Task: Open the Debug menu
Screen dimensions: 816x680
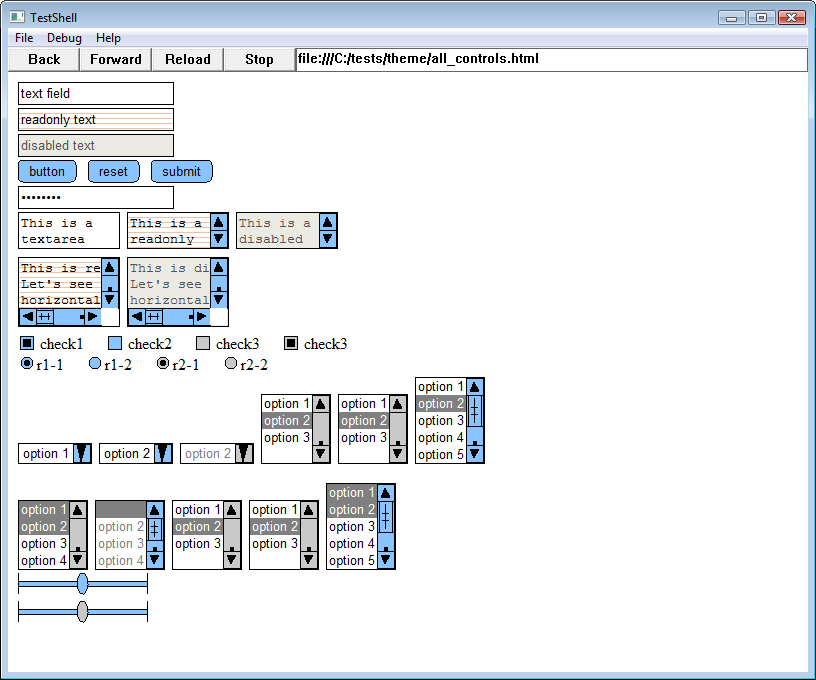Action: pyautogui.click(x=64, y=38)
